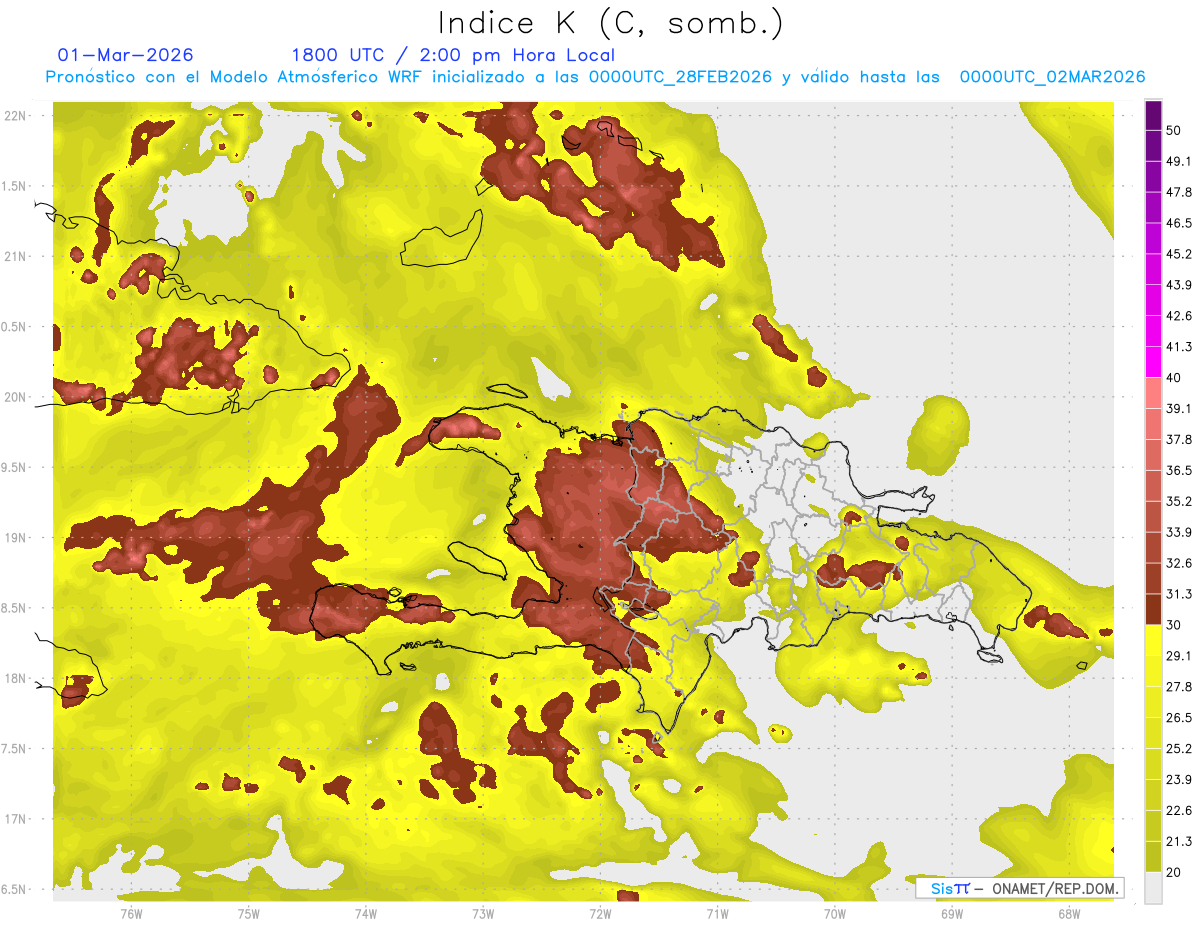Select the date text "01-Mar-2026"

coord(126,55)
